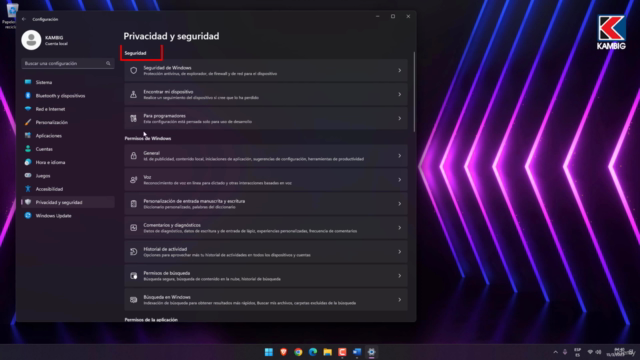Click the magnifier icon in the search box

[x=108, y=63]
